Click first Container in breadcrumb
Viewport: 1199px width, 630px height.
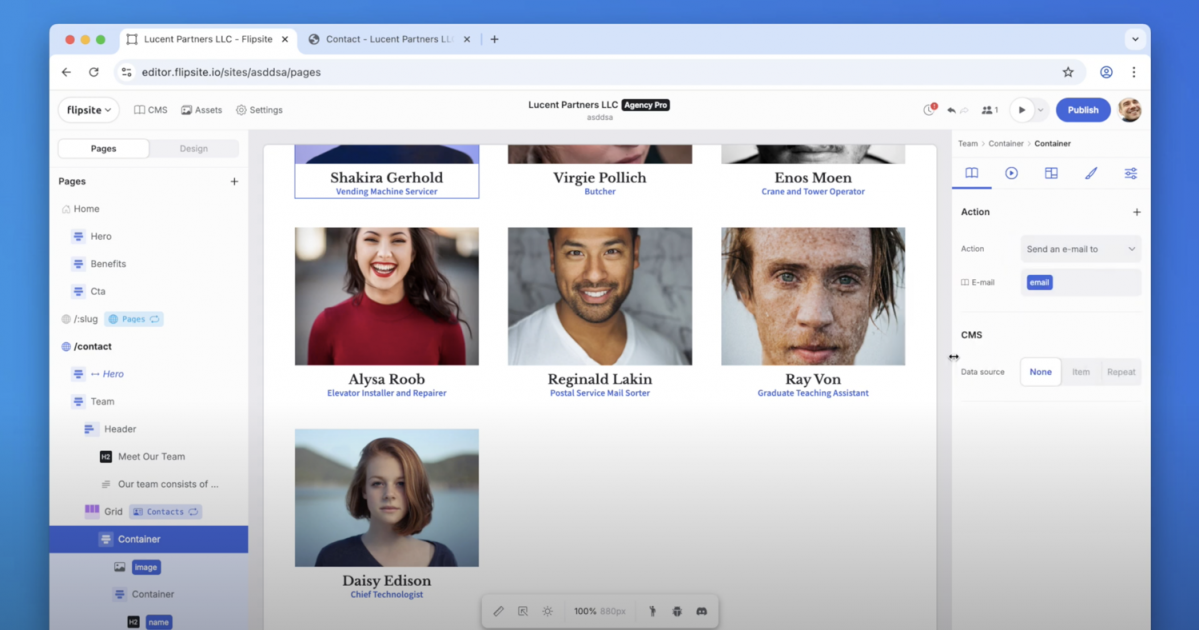click(1006, 144)
